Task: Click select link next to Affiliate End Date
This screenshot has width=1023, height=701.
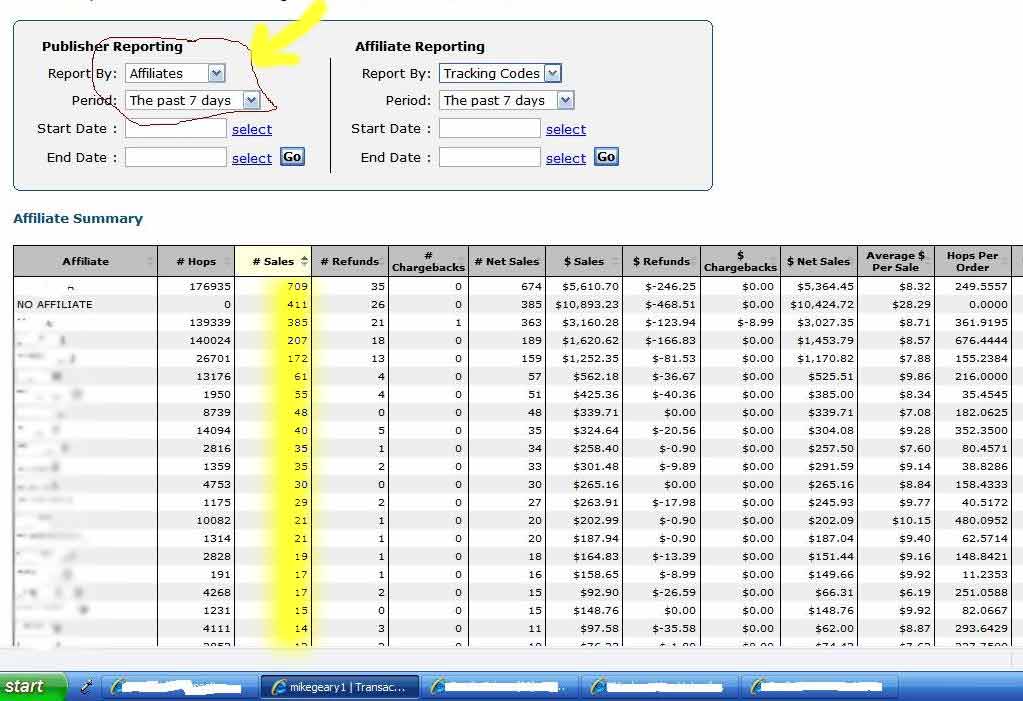Action: pyautogui.click(x=566, y=158)
